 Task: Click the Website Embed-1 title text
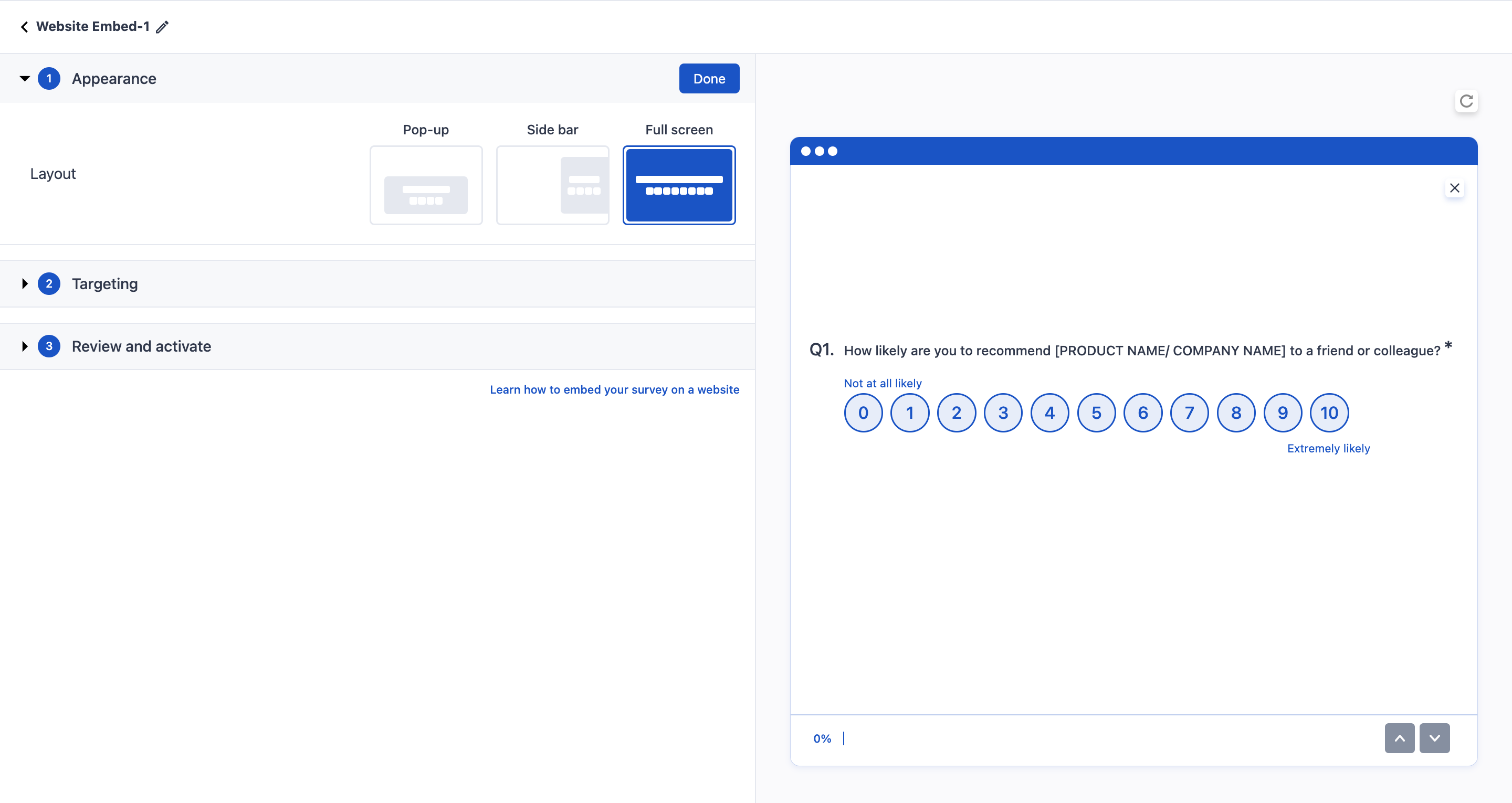93,26
